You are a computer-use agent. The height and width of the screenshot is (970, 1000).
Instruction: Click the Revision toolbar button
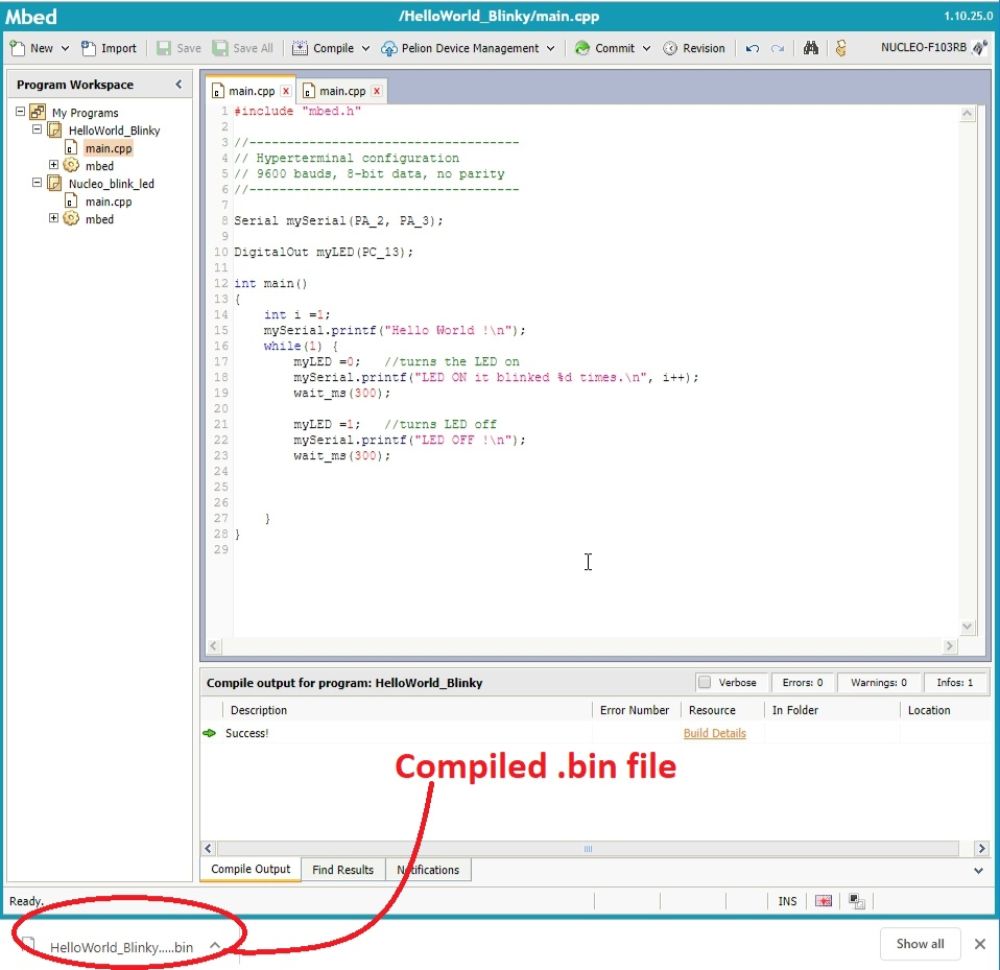click(694, 48)
